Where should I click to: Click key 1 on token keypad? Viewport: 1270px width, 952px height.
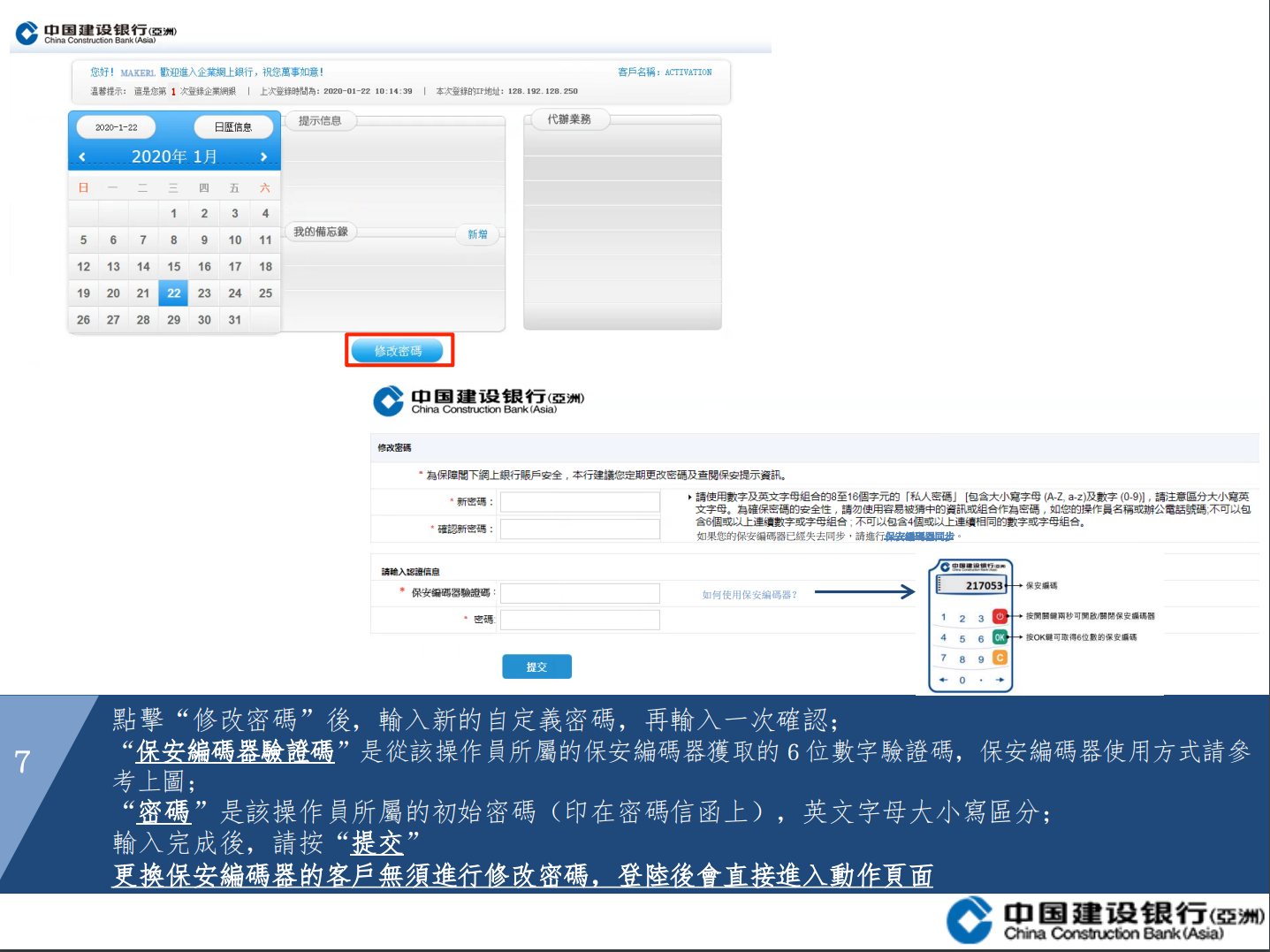click(x=943, y=617)
